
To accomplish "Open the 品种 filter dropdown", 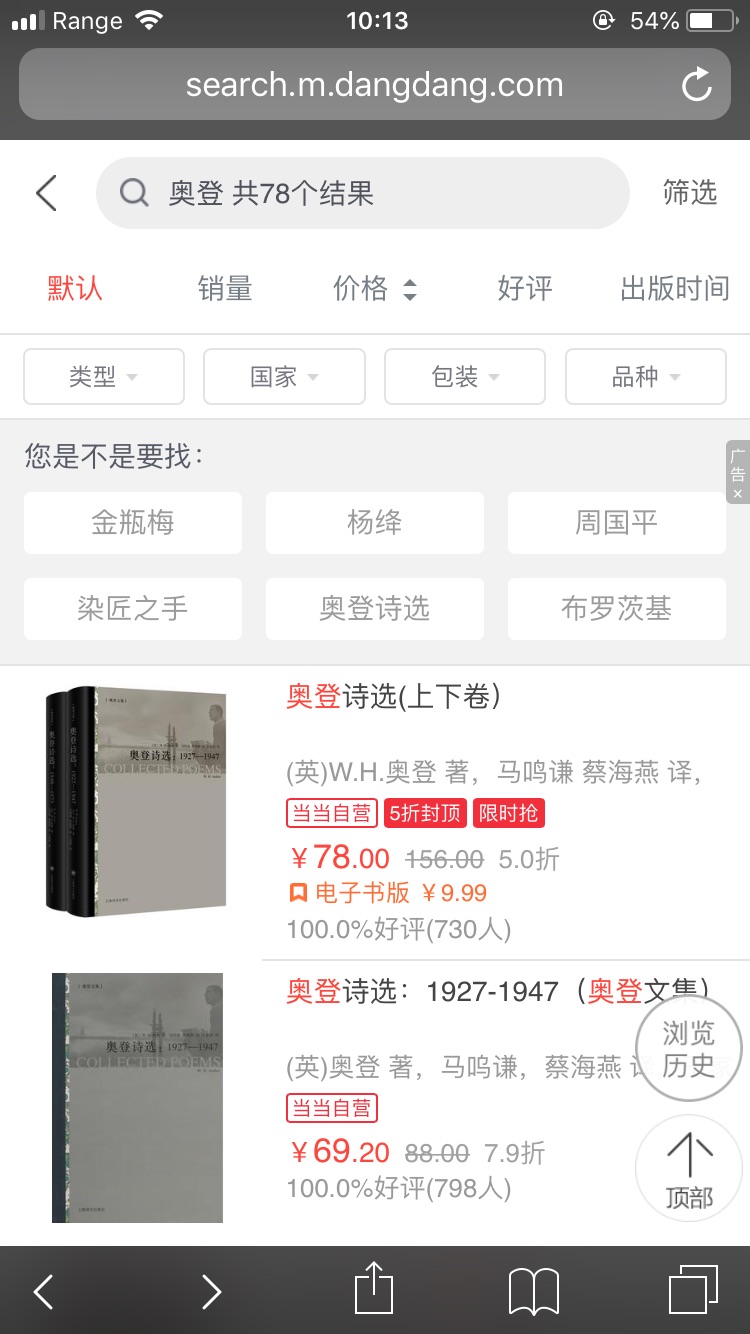I will pos(646,376).
